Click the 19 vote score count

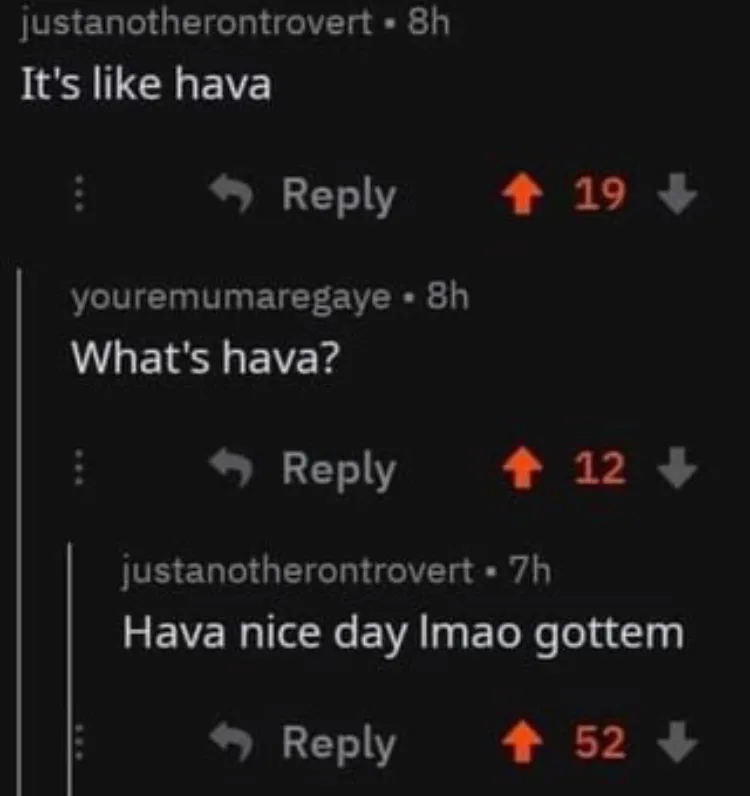pyautogui.click(x=600, y=194)
